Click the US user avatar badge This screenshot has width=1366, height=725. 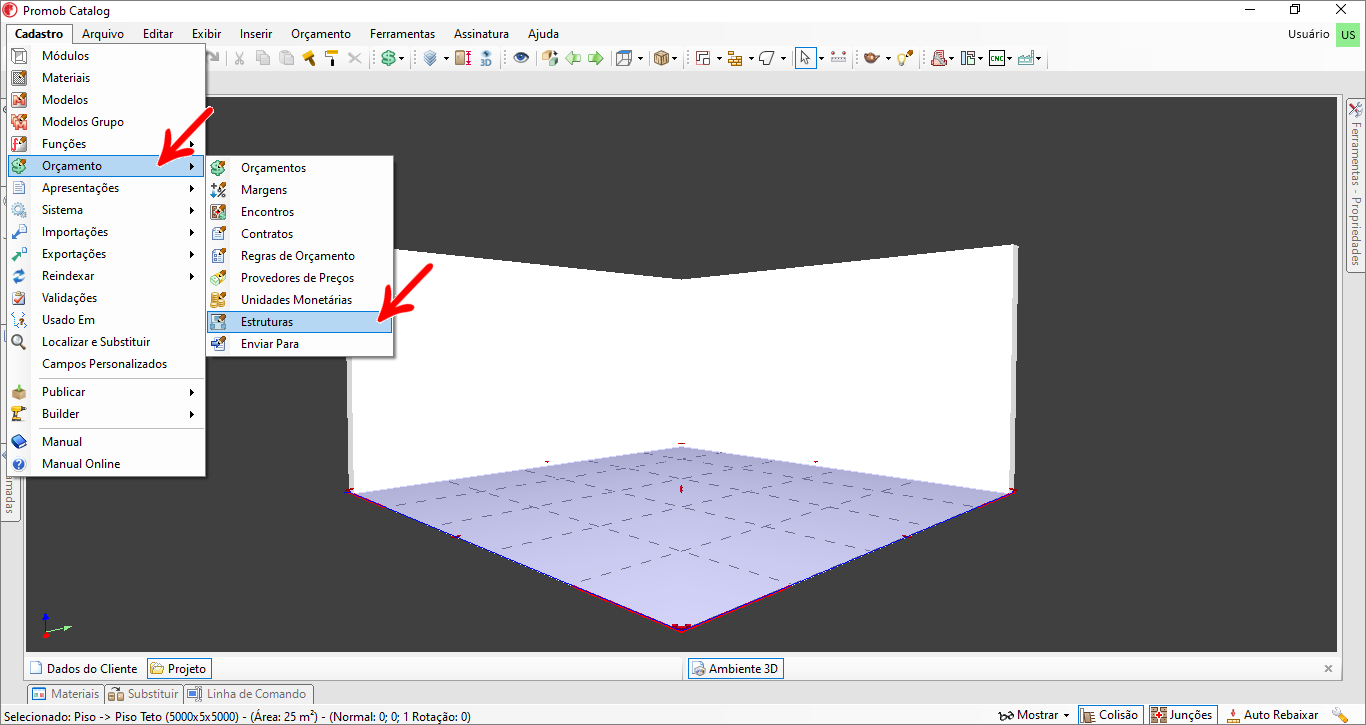1348,34
